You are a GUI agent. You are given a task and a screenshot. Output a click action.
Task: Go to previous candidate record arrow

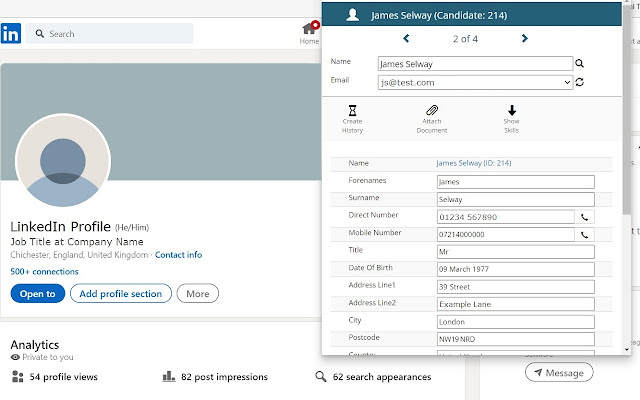pos(406,38)
